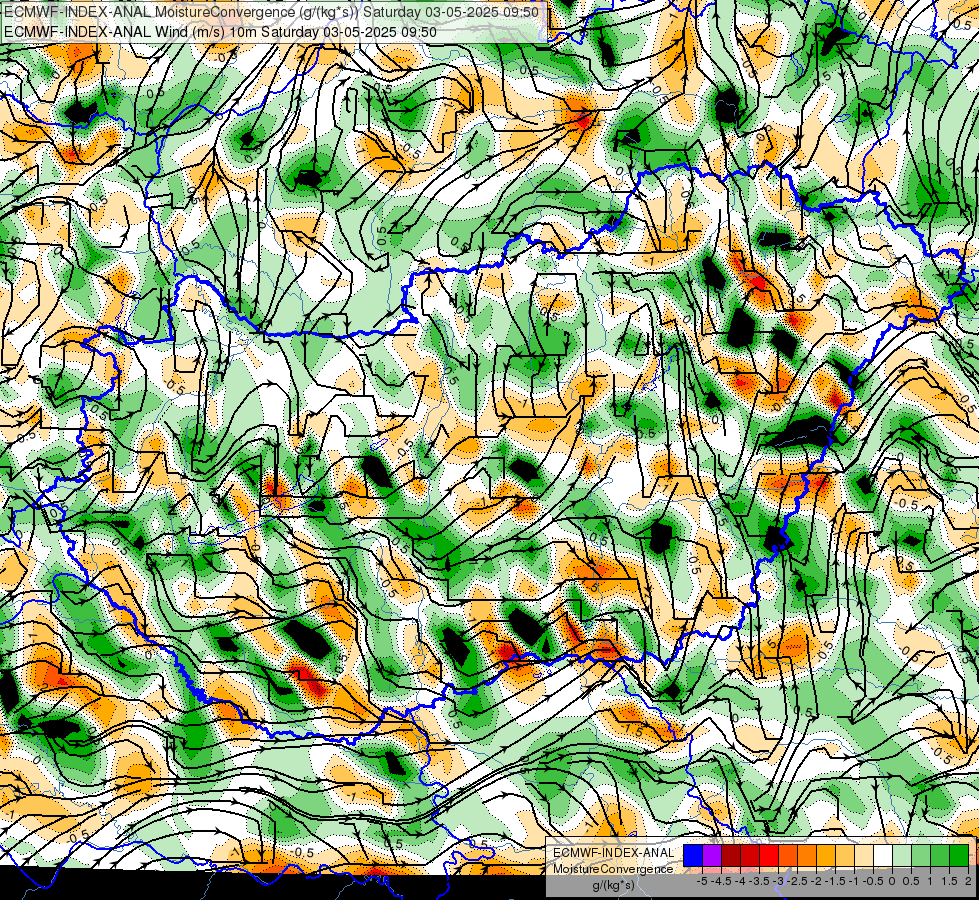Select the -4 tick label on the legend
Screen dimensions: 979x900
pos(740,881)
